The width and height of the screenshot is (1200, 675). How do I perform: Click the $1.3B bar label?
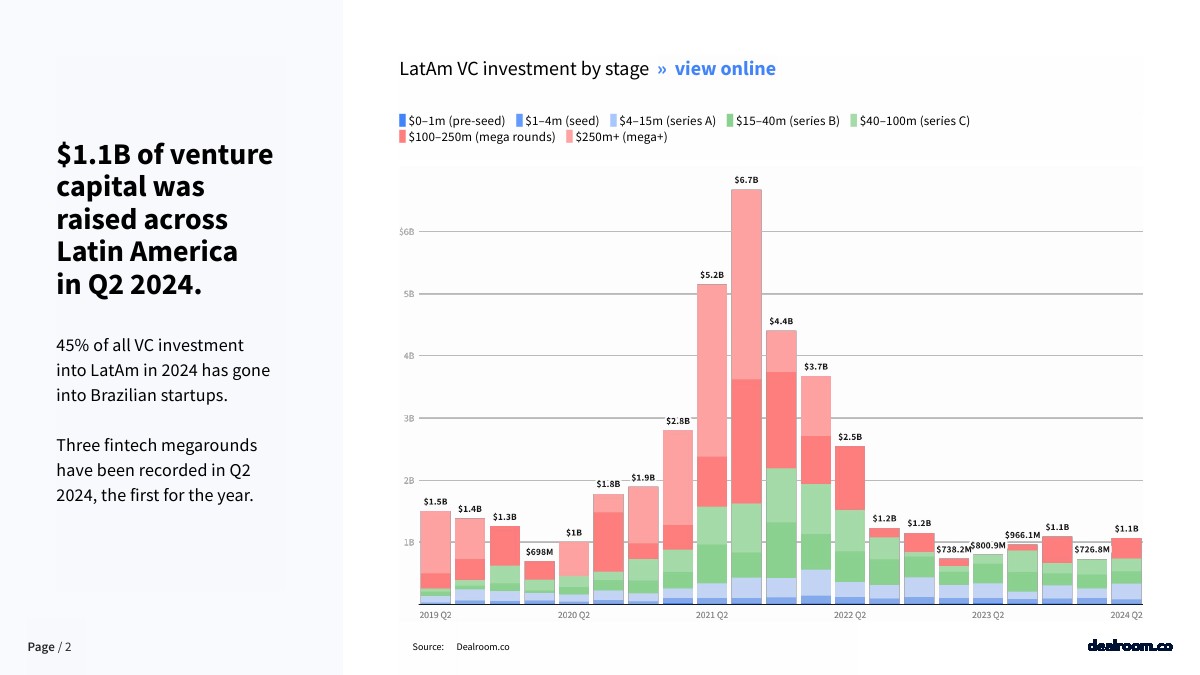pyautogui.click(x=504, y=517)
